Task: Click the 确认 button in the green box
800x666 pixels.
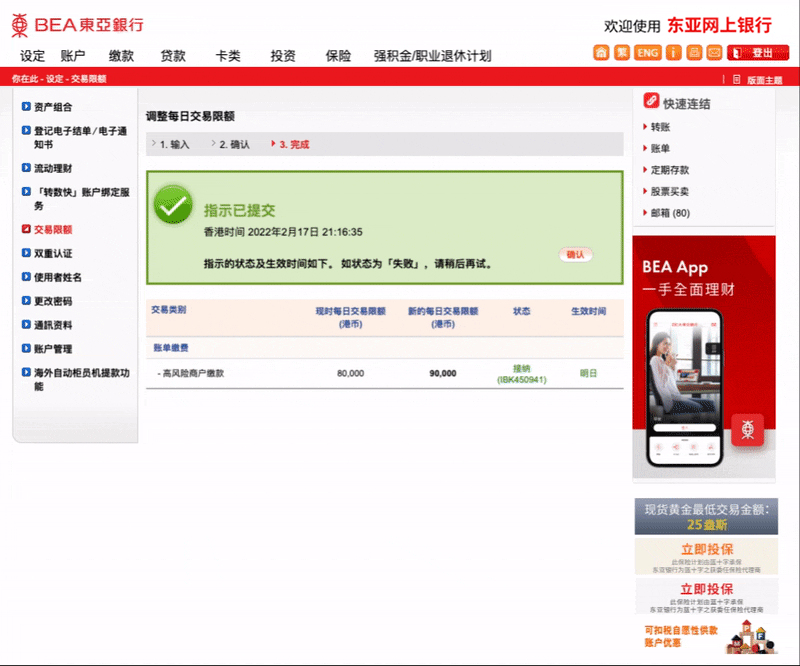Action: pos(576,254)
